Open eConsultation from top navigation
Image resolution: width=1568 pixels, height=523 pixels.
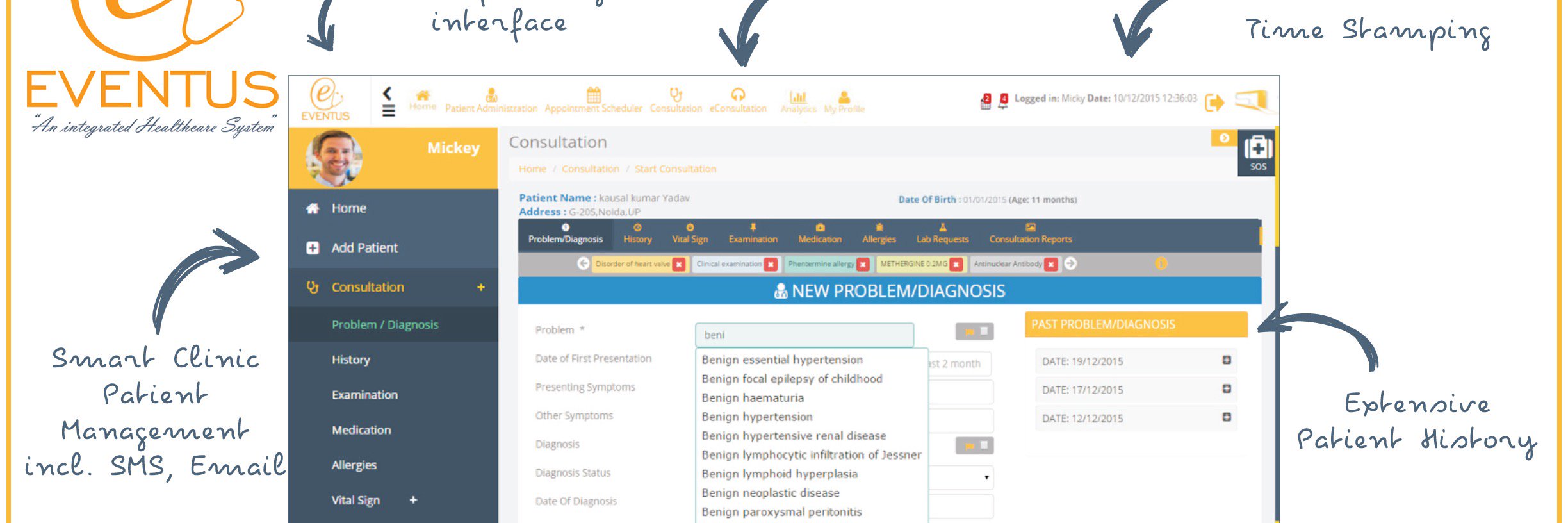pyautogui.click(x=738, y=101)
